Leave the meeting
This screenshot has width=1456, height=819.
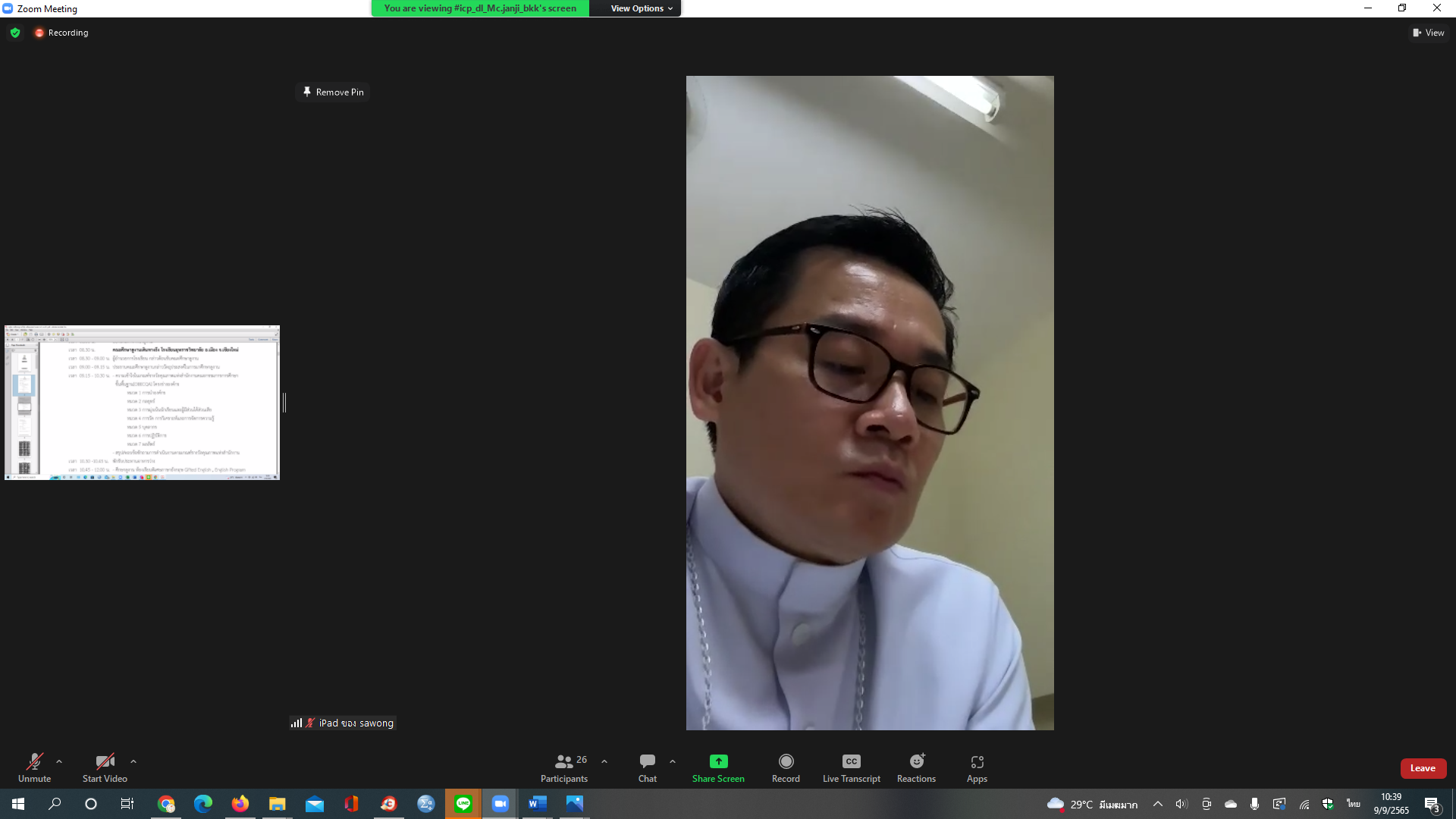point(1423,768)
